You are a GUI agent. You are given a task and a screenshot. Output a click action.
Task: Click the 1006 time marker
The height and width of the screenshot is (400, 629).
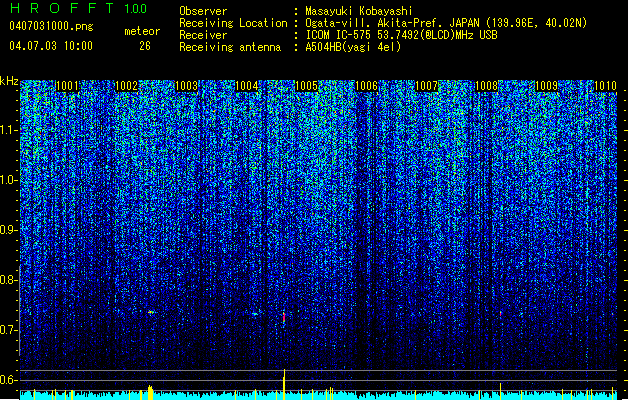(366, 86)
